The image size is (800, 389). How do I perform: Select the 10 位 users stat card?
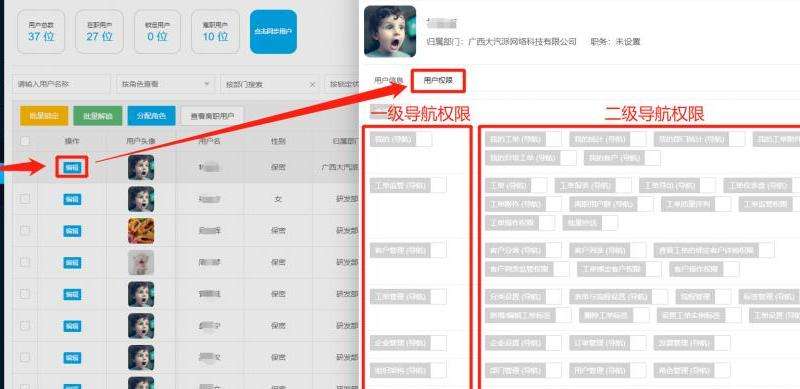click(x=215, y=32)
